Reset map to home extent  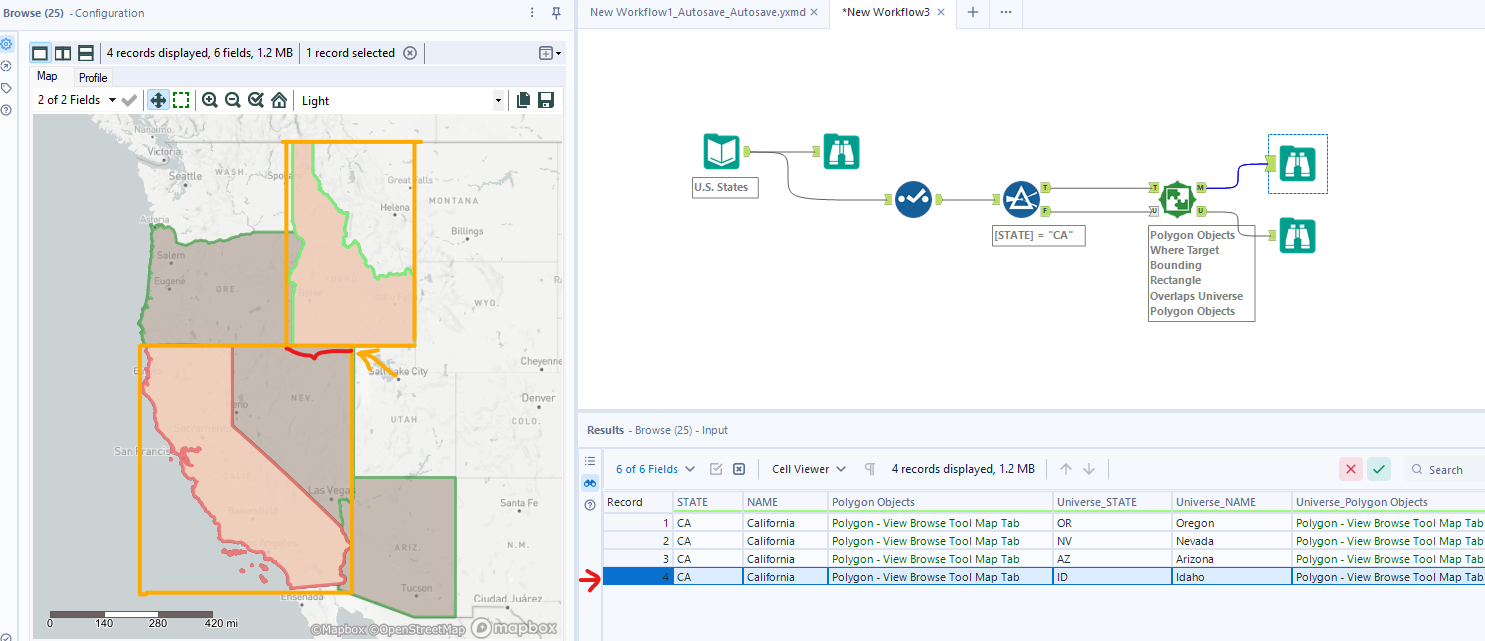tap(279, 100)
